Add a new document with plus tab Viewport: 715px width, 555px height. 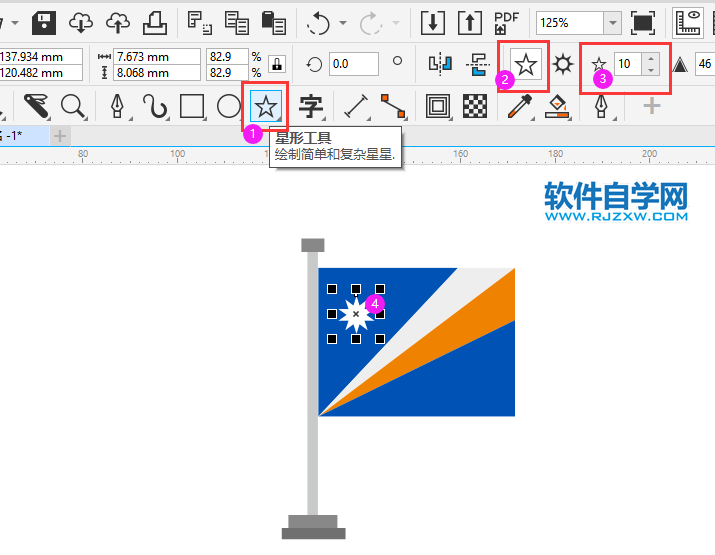point(60,136)
